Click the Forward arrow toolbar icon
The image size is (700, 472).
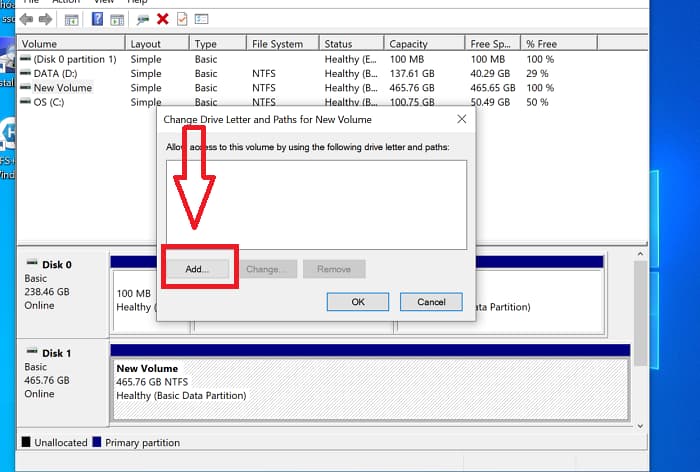[44, 19]
